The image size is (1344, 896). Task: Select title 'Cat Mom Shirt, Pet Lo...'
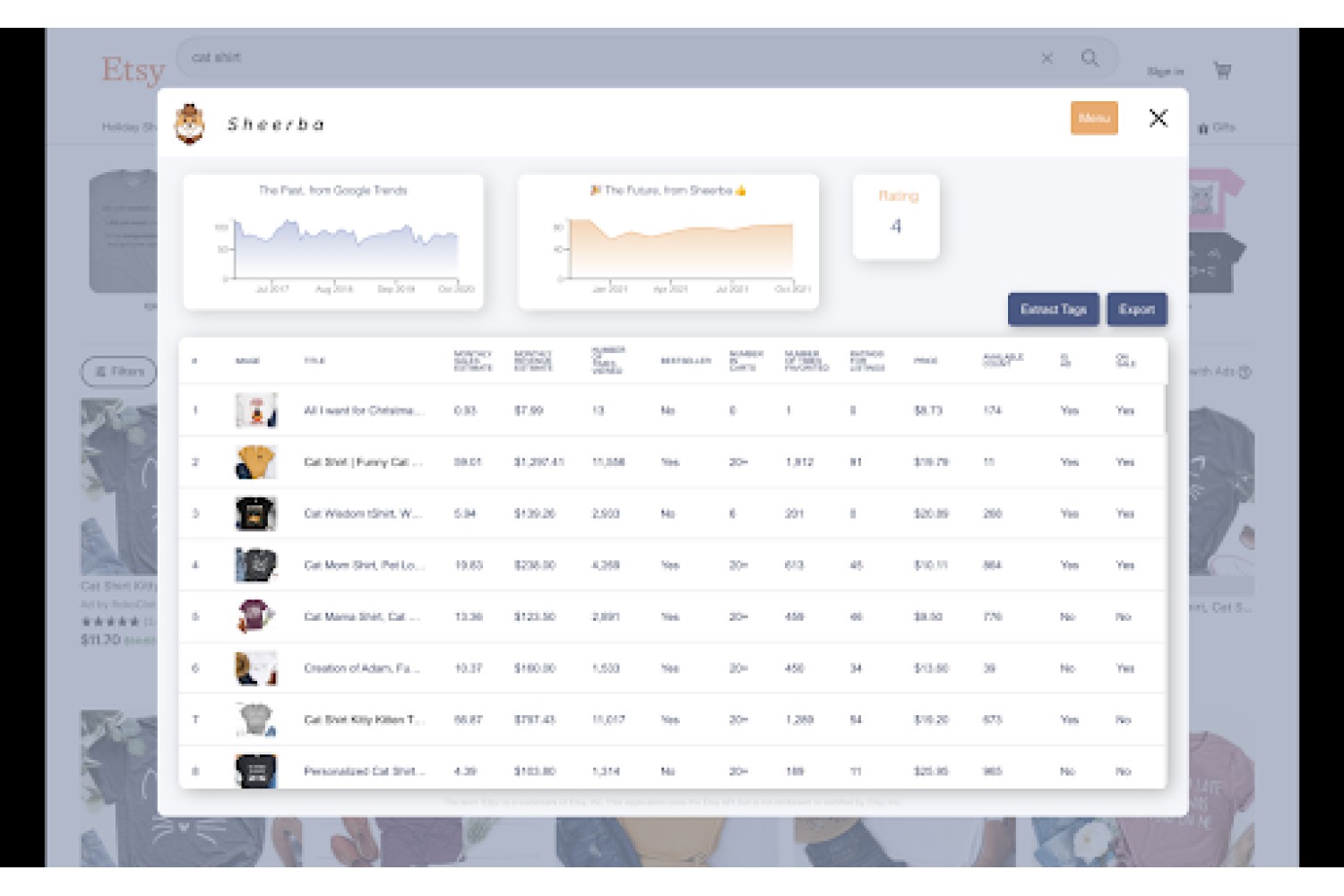[364, 565]
